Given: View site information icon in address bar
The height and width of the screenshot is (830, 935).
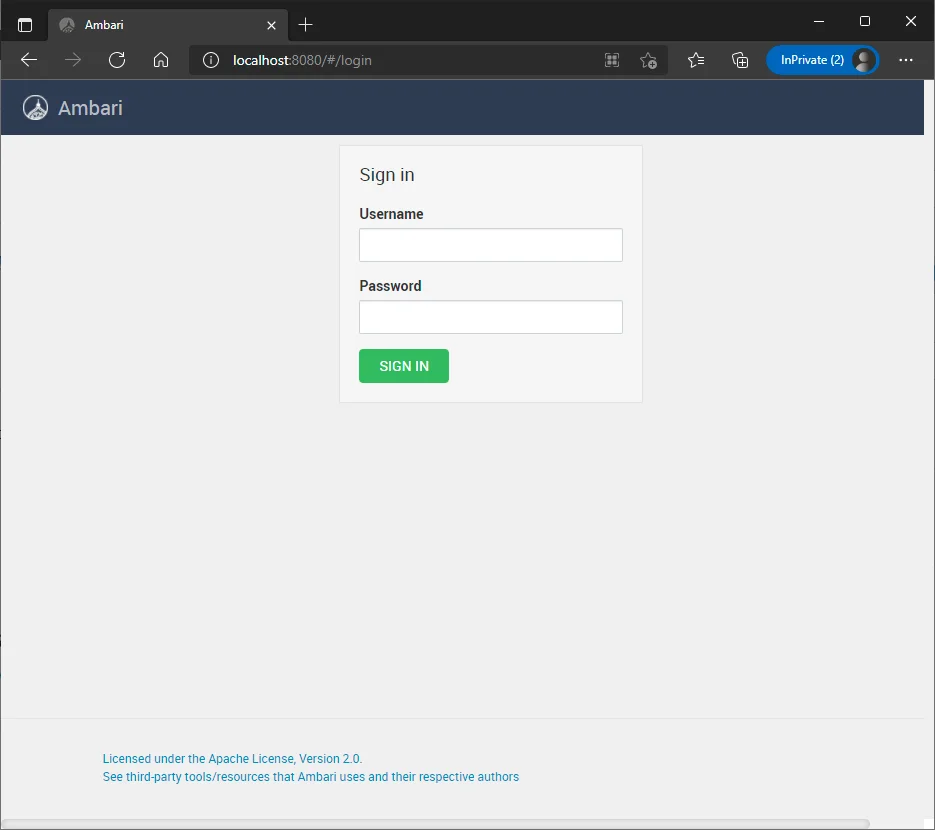Looking at the screenshot, I should click(x=211, y=60).
